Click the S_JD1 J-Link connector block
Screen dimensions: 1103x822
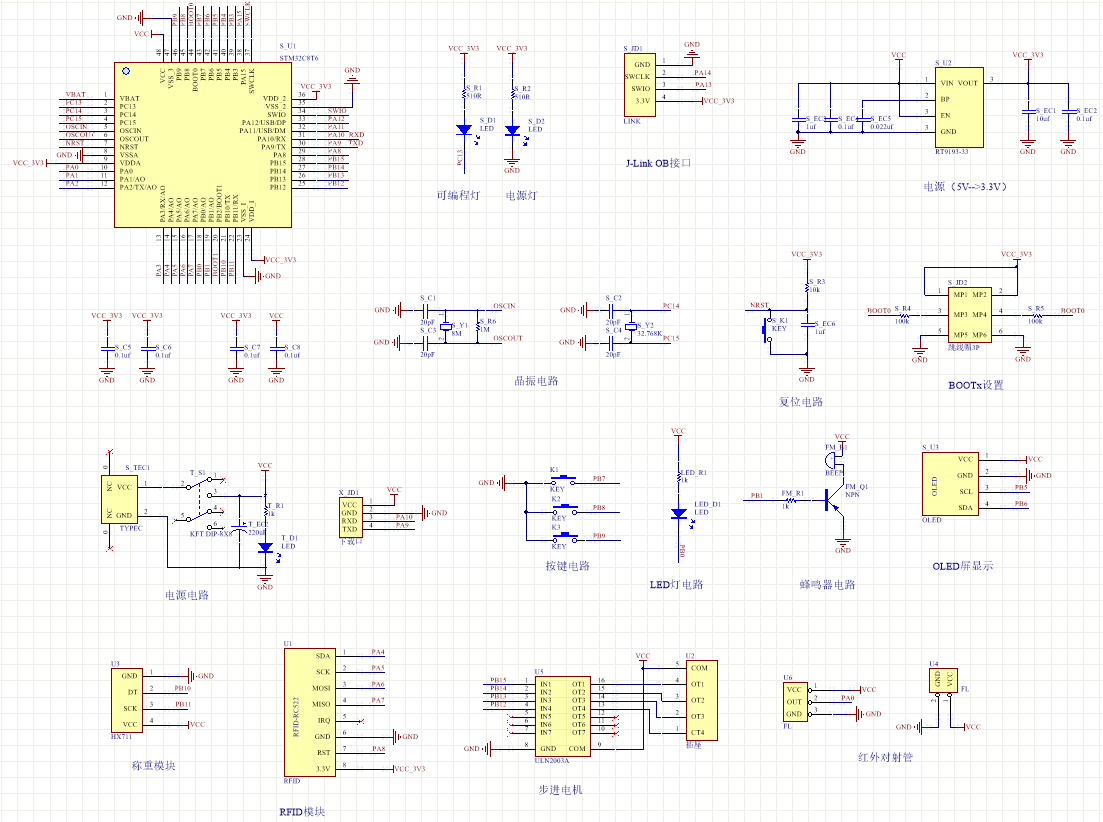pos(638,83)
